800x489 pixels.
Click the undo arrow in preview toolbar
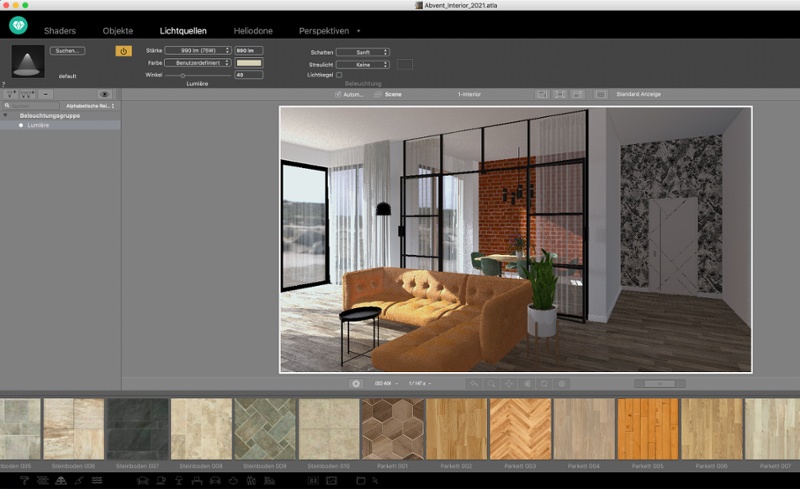pos(474,383)
